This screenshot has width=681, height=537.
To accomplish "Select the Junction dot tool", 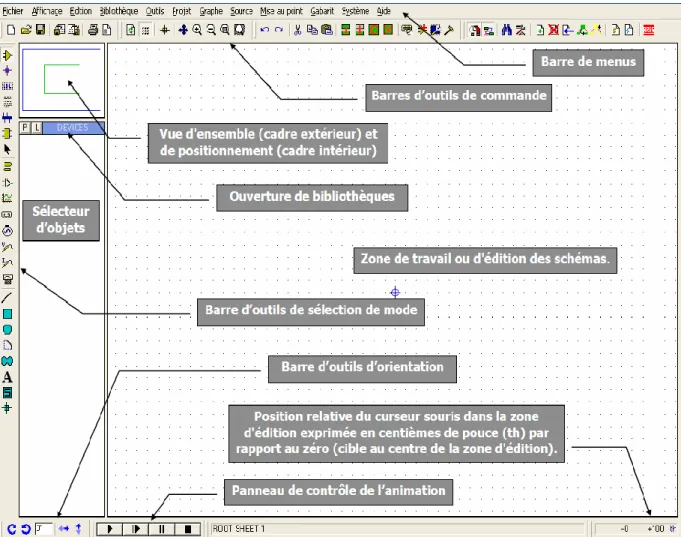I will (7, 70).
